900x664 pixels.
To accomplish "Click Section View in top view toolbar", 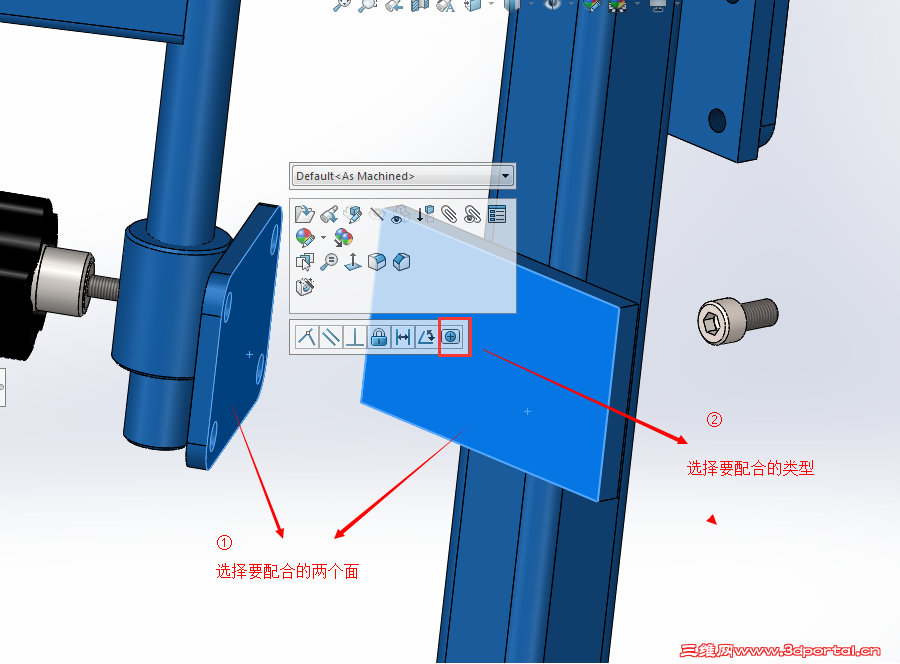I will tap(420, 5).
